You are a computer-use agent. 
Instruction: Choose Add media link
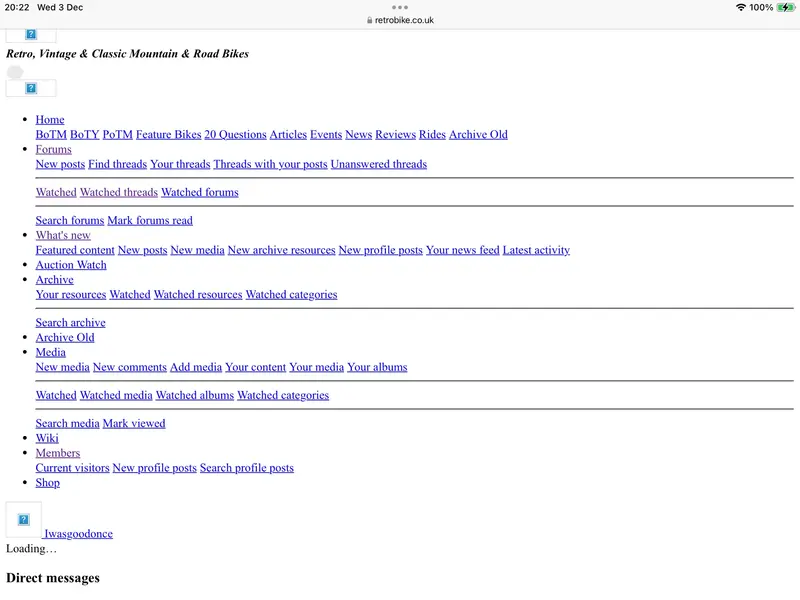pyautogui.click(x=196, y=367)
